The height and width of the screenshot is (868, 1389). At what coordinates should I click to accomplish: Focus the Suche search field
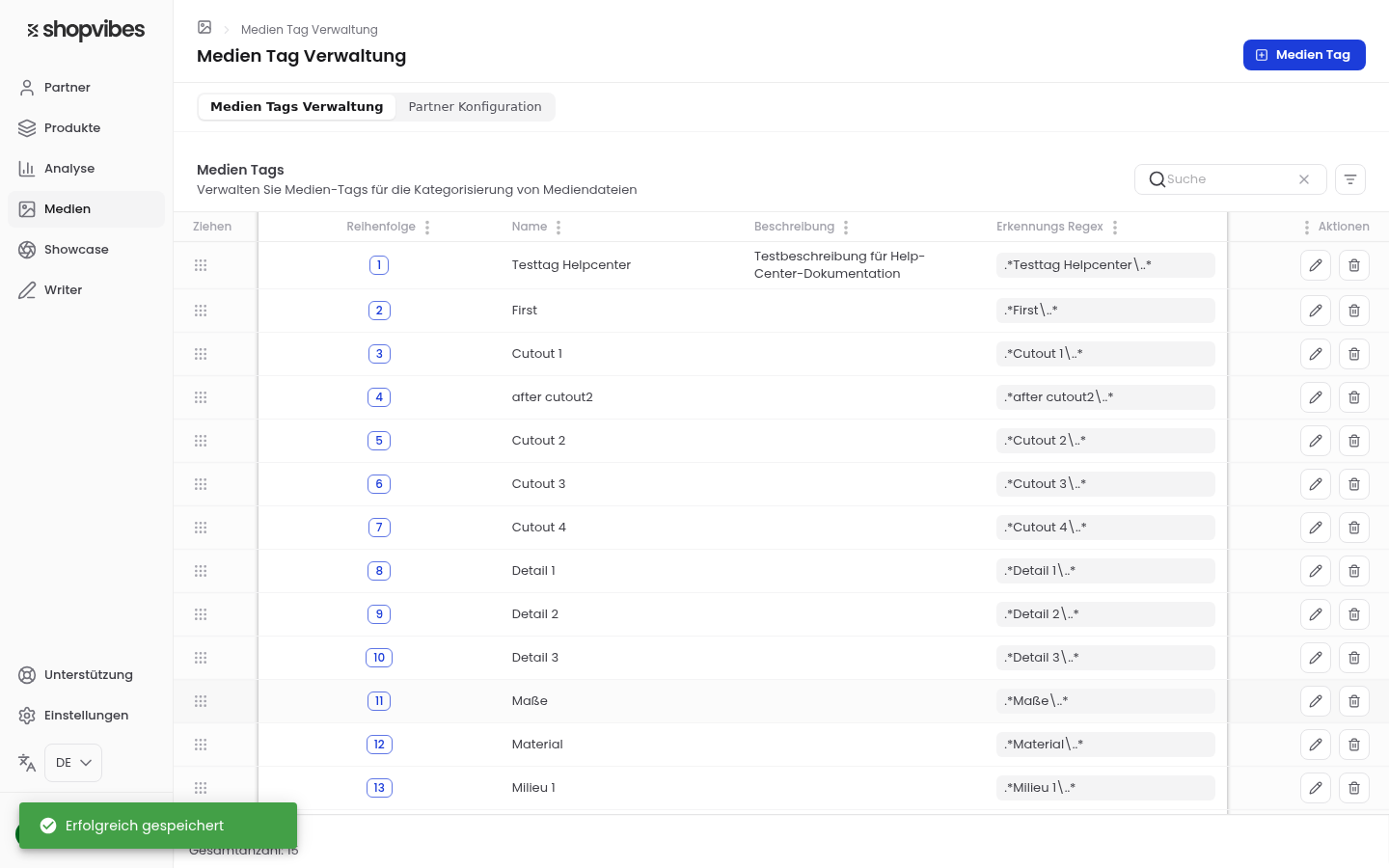1230,179
